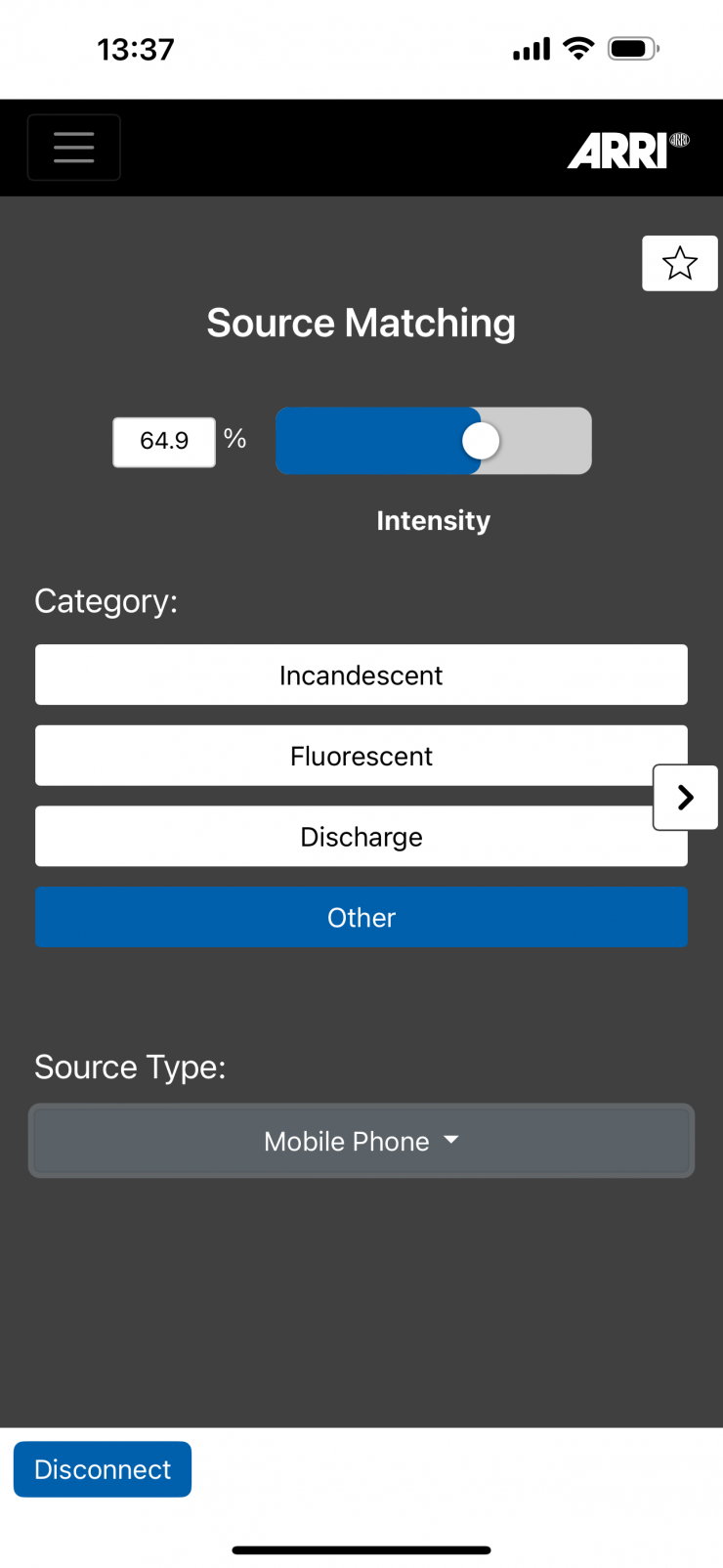The width and height of the screenshot is (723, 1568).
Task: Tap the Source Matching heading
Action: pos(361,323)
